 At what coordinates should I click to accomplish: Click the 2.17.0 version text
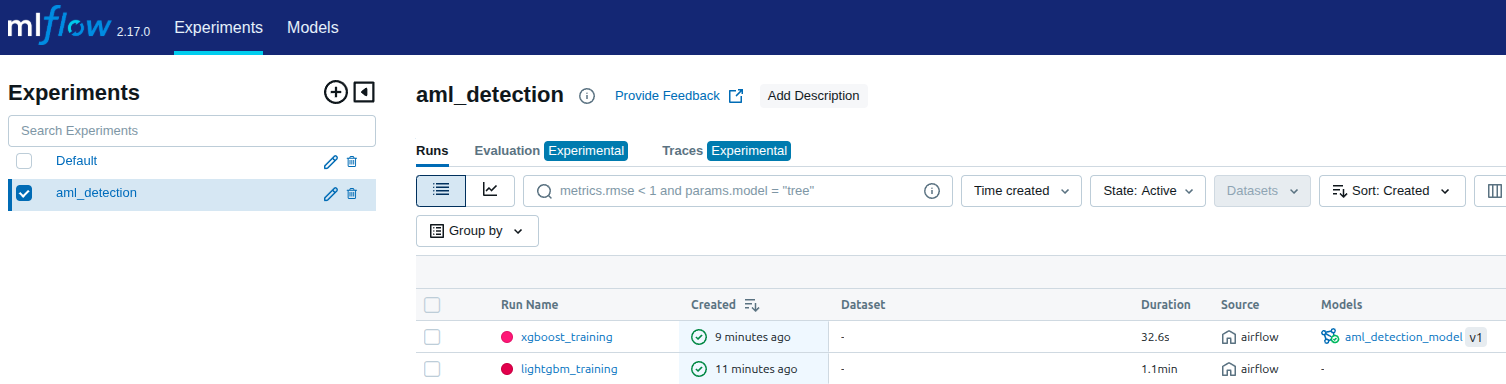point(133,32)
